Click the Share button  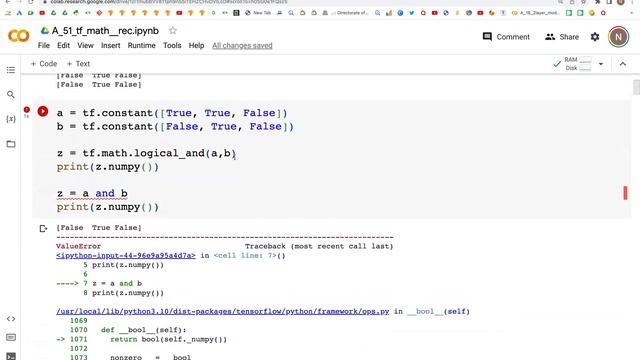(x=562, y=37)
